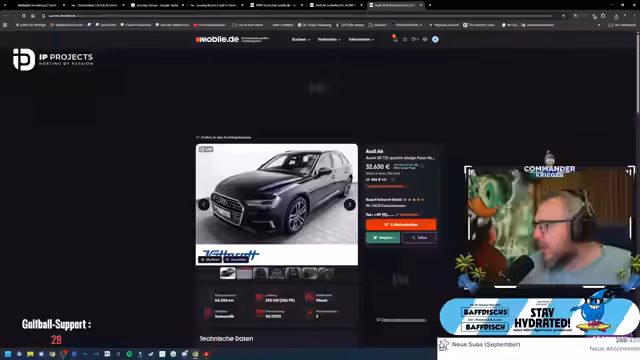The height and width of the screenshot is (360, 640).
Task: Select the third thumbnail of the car interior
Action: (x=260, y=273)
